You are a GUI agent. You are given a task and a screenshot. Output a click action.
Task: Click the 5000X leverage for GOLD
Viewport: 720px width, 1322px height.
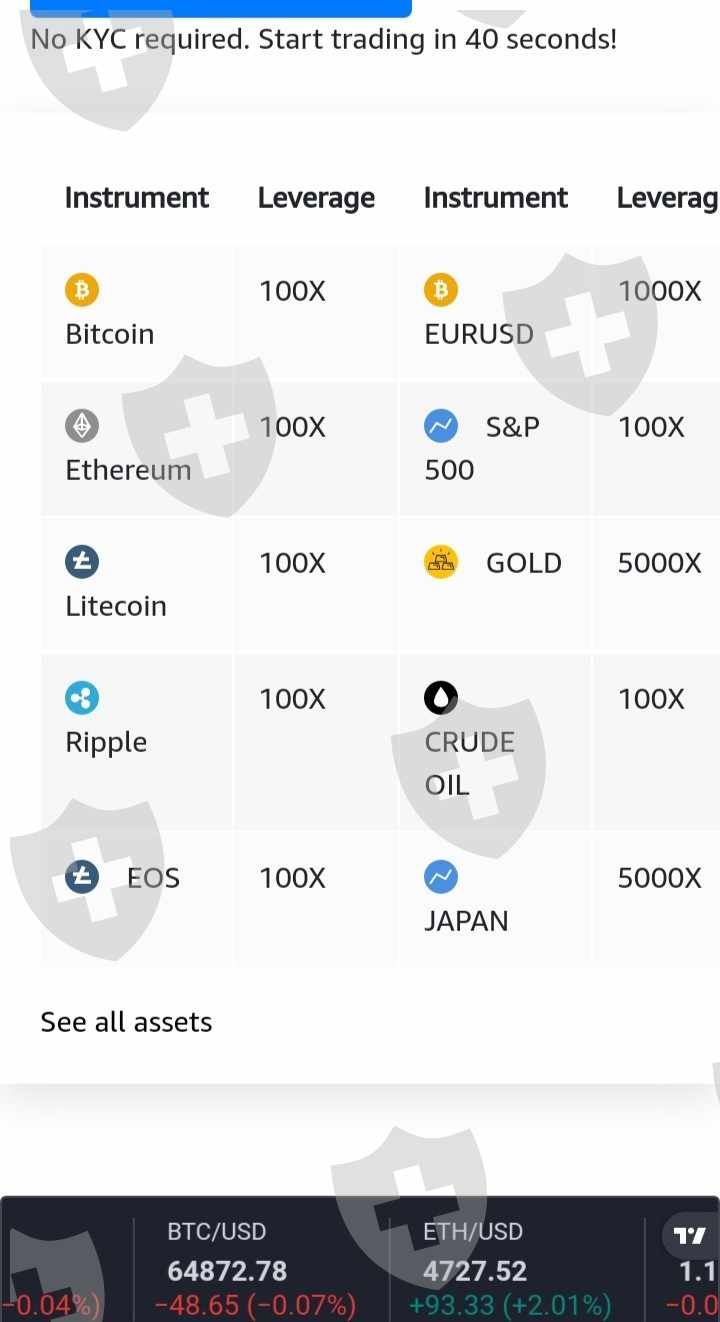pyautogui.click(x=659, y=563)
